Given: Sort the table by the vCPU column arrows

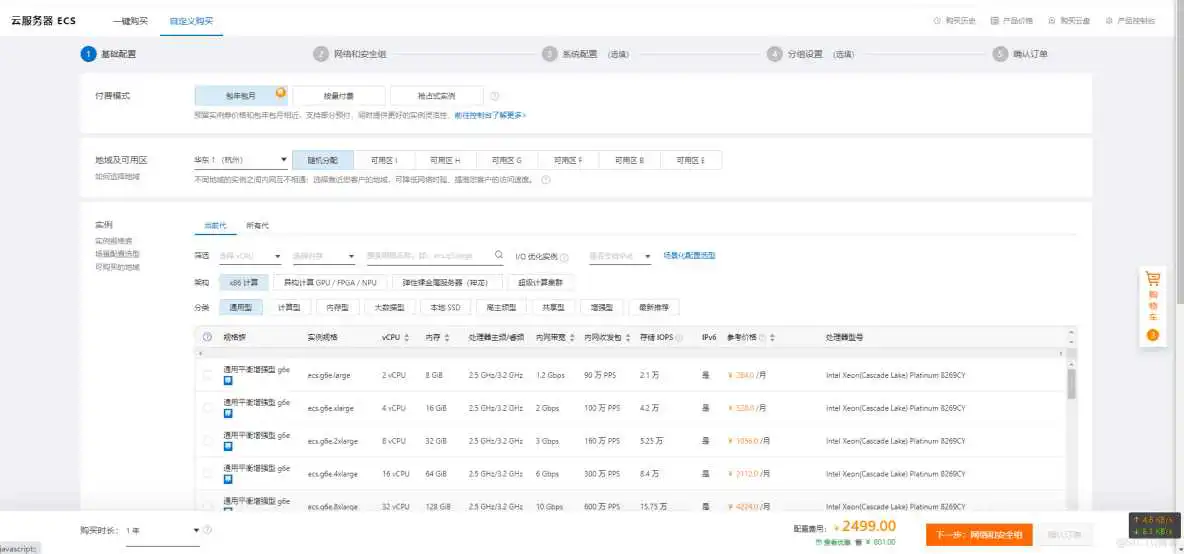Looking at the screenshot, I should pos(407,337).
